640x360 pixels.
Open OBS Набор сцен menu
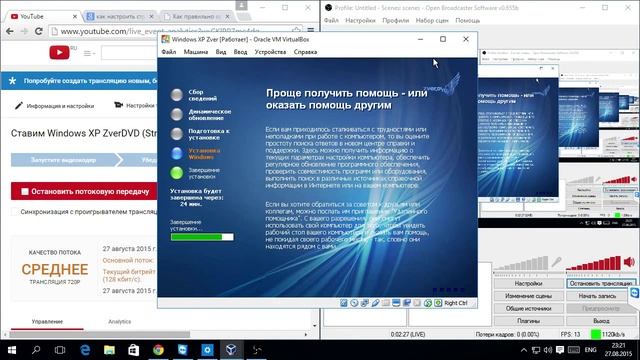(x=432, y=20)
